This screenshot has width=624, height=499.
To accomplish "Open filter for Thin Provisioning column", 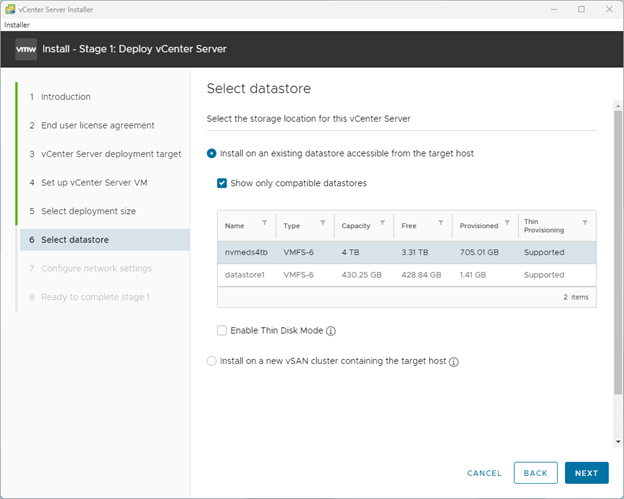I will click(x=585, y=222).
